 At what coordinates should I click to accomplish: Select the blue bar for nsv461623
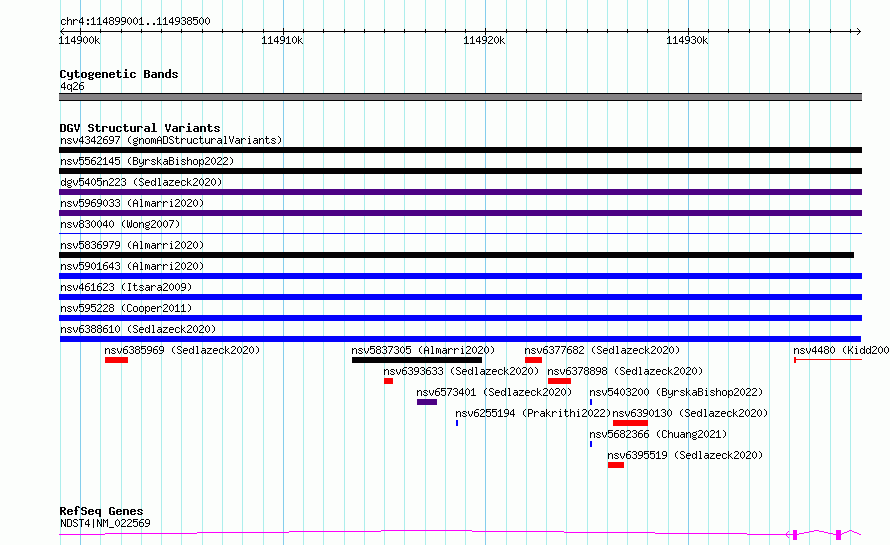click(x=460, y=297)
